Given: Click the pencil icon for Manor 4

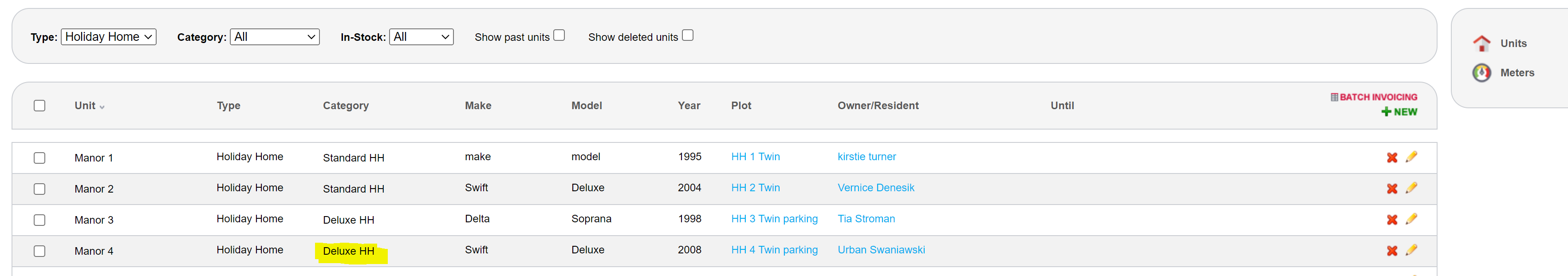Looking at the screenshot, I should tap(1411, 250).
